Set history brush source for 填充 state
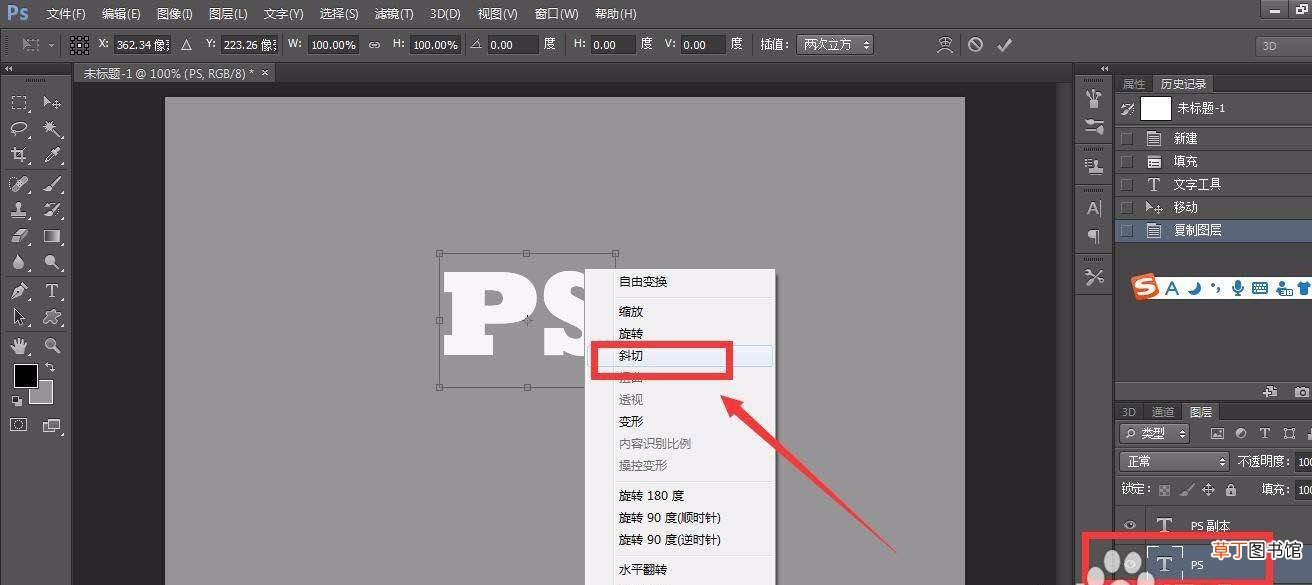Screen dimensions: 1312x585 [1127, 161]
